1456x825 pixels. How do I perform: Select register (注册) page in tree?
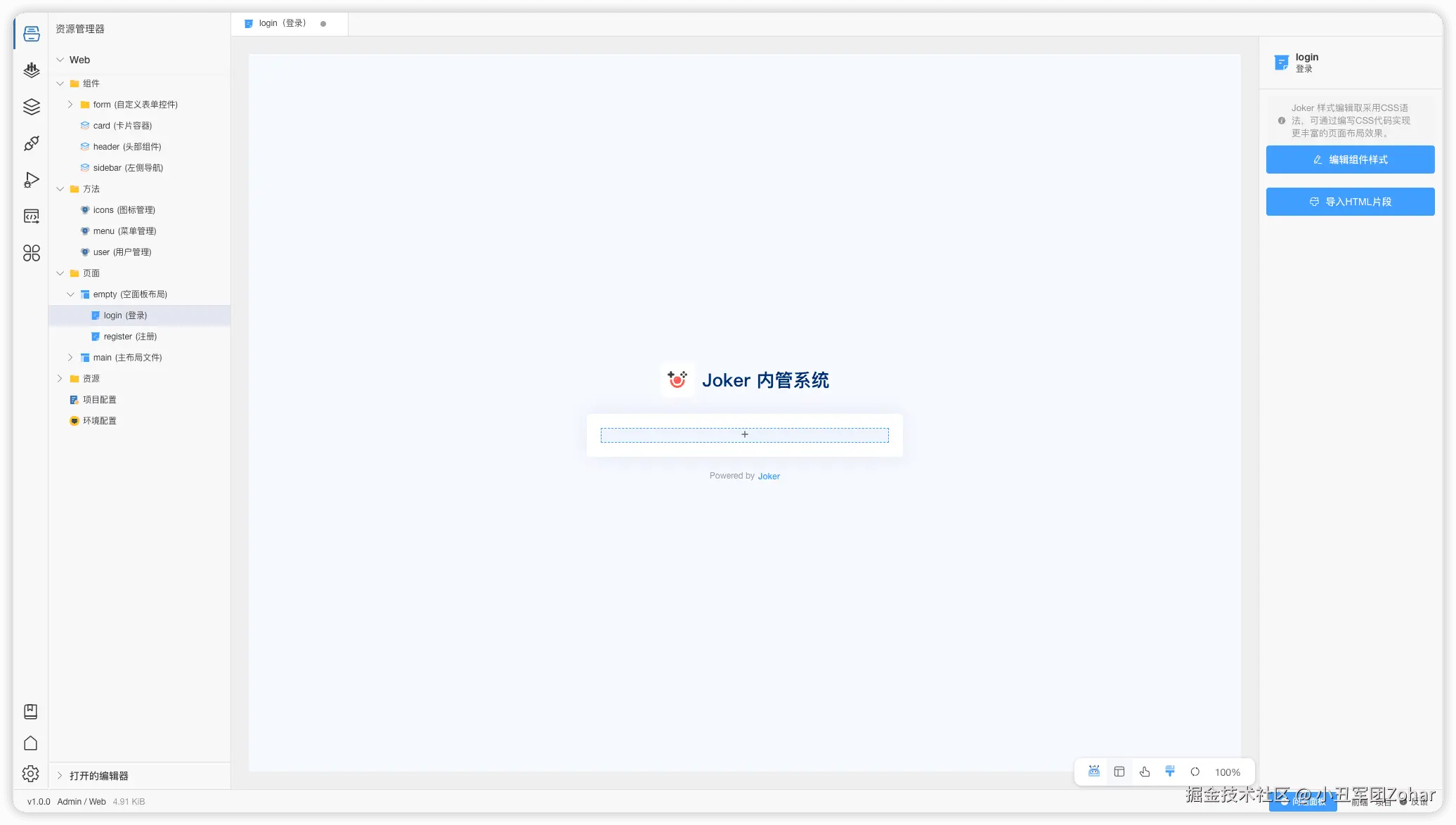[x=130, y=337]
